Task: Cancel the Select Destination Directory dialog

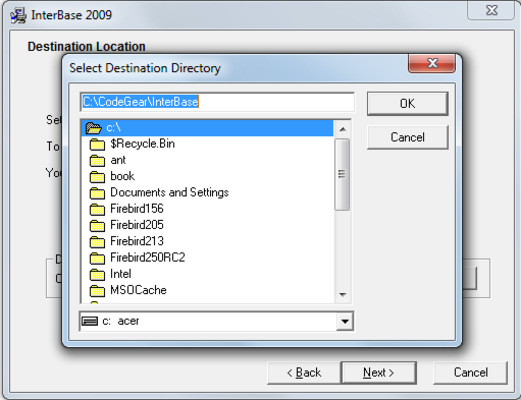Action: [407, 137]
